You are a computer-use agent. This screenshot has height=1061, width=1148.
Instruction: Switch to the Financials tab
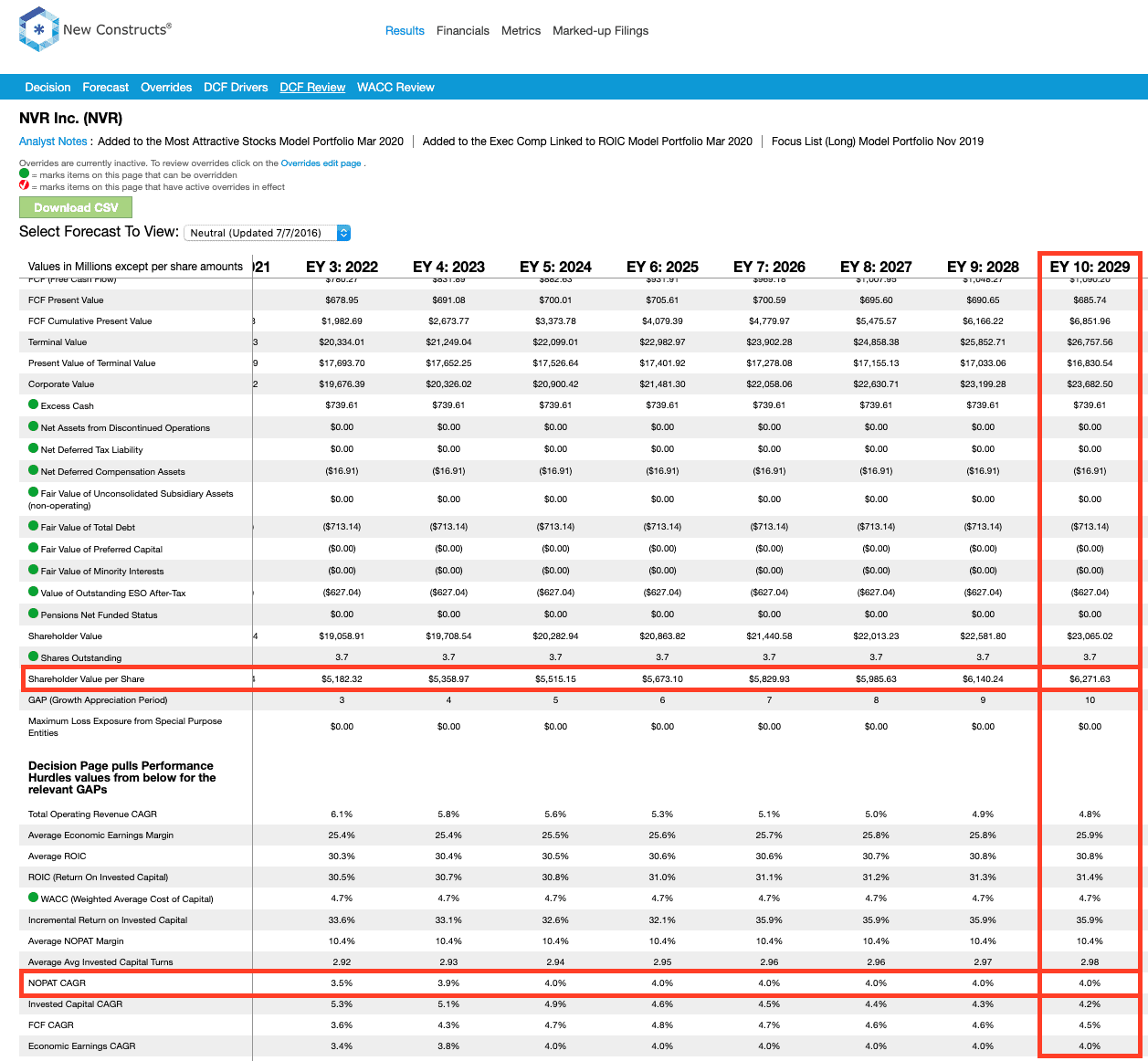click(463, 30)
